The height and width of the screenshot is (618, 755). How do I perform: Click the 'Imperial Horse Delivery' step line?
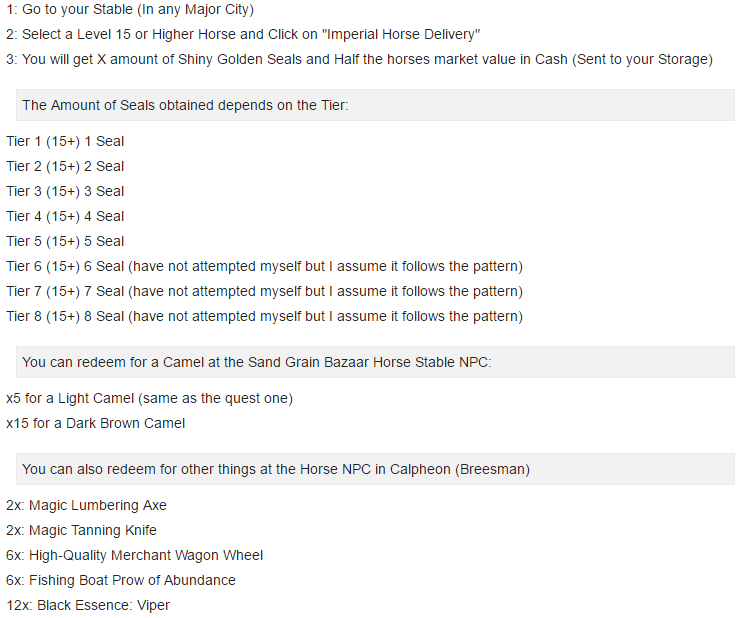(243, 35)
